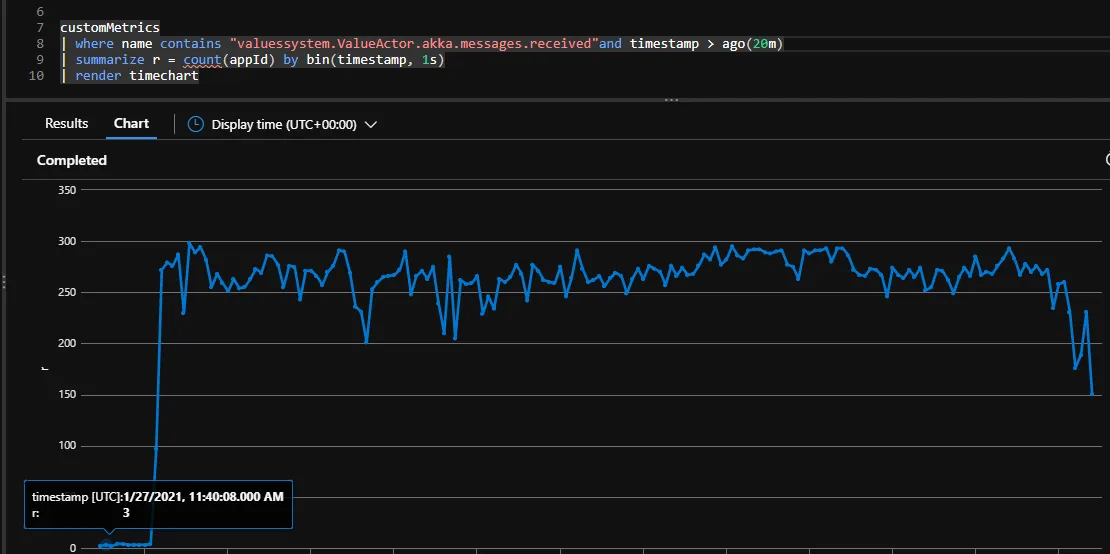Click the ago(20m) expression in the query
Screen dimensions: 1110x554
pyautogui.click(x=753, y=44)
